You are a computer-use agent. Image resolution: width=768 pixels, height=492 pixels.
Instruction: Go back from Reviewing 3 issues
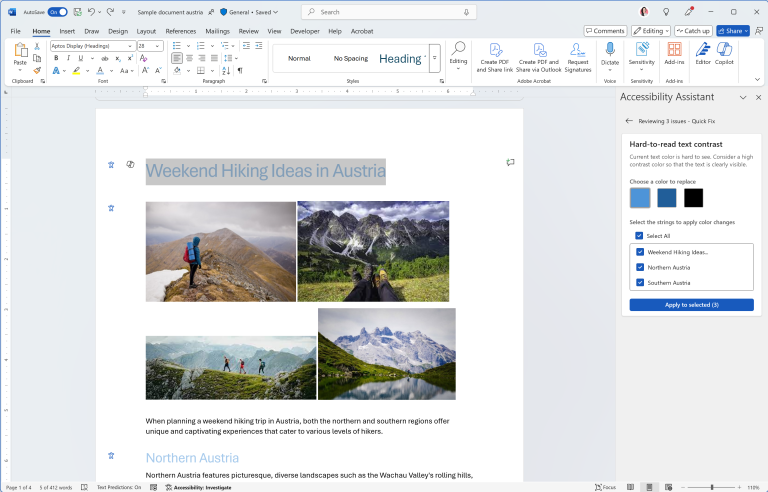629,121
